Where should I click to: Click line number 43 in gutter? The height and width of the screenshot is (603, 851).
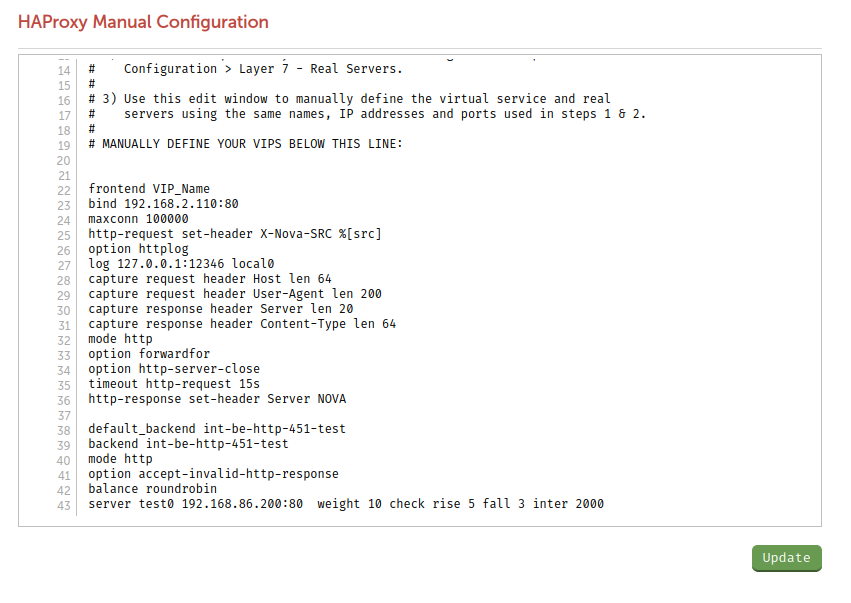click(x=64, y=505)
